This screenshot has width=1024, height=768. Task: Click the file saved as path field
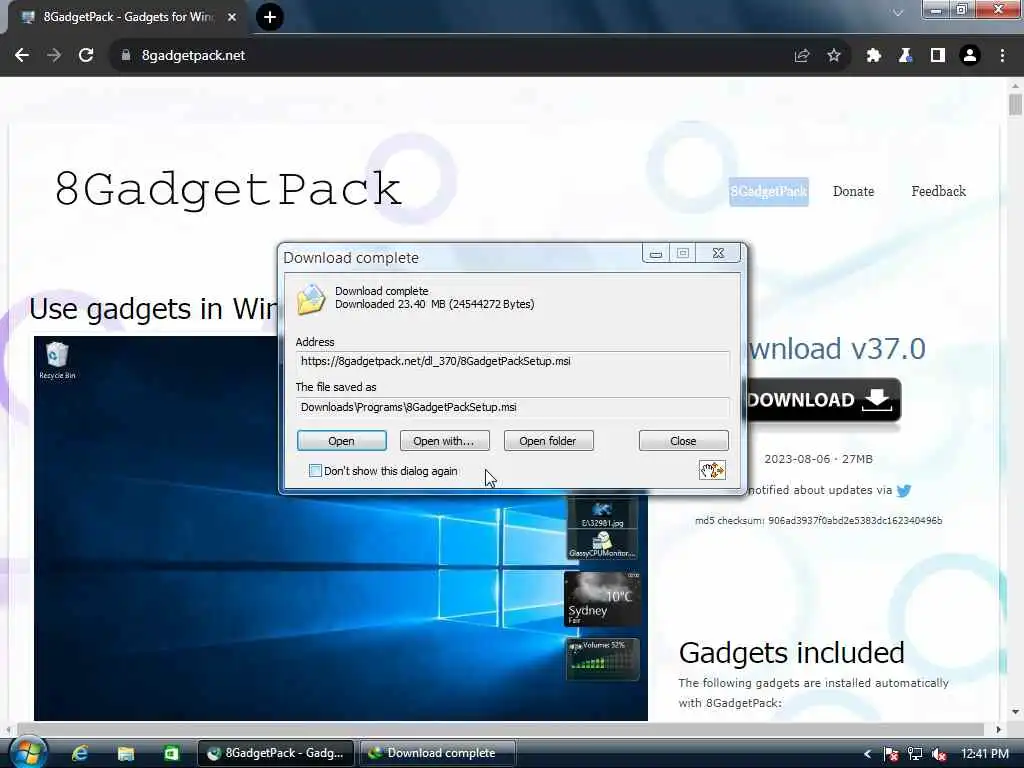(512, 407)
